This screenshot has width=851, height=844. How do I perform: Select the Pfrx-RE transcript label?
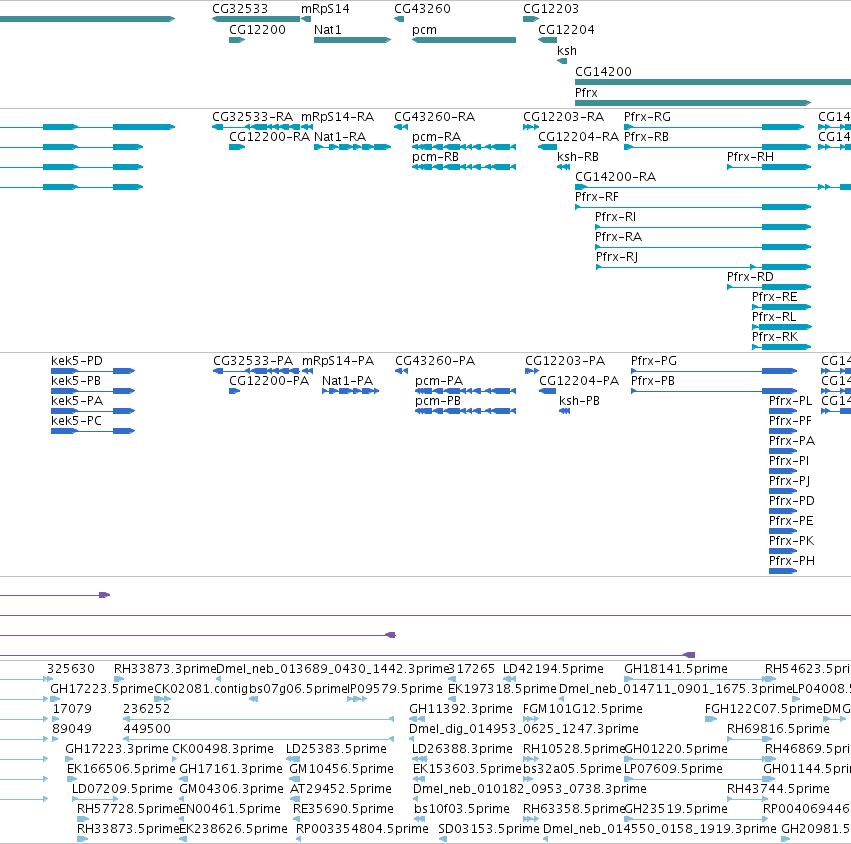[774, 297]
